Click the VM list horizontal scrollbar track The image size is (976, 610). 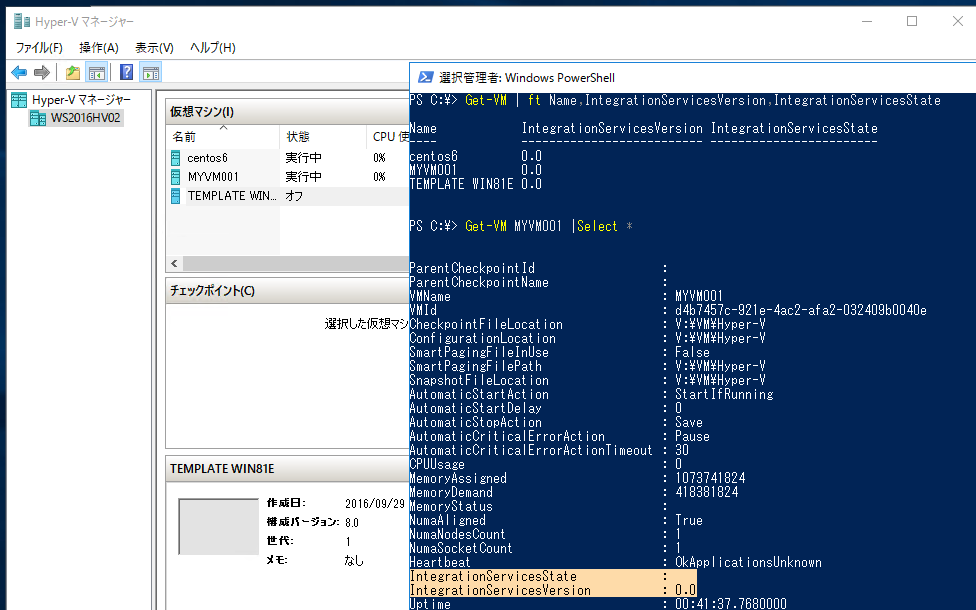[x=296, y=263]
